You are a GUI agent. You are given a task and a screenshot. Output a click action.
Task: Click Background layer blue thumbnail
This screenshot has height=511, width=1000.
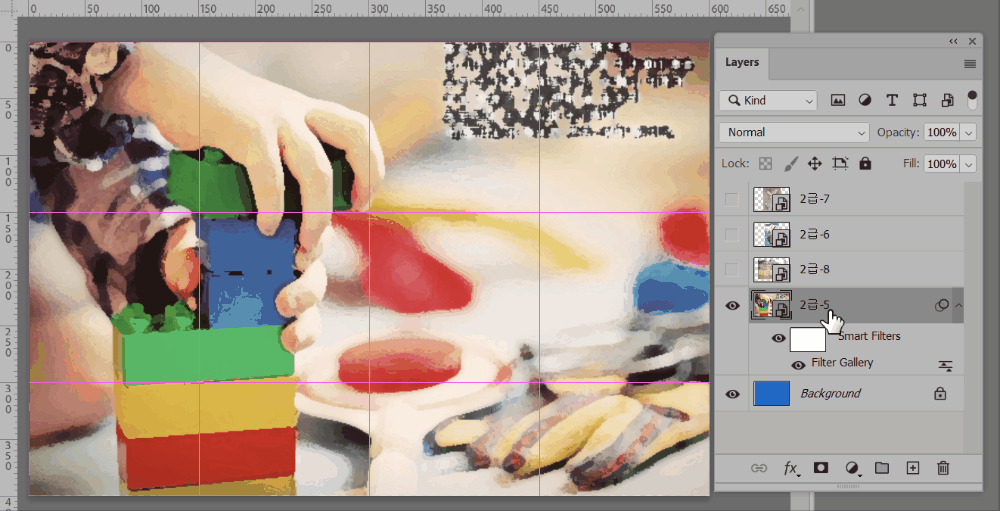[772, 394]
